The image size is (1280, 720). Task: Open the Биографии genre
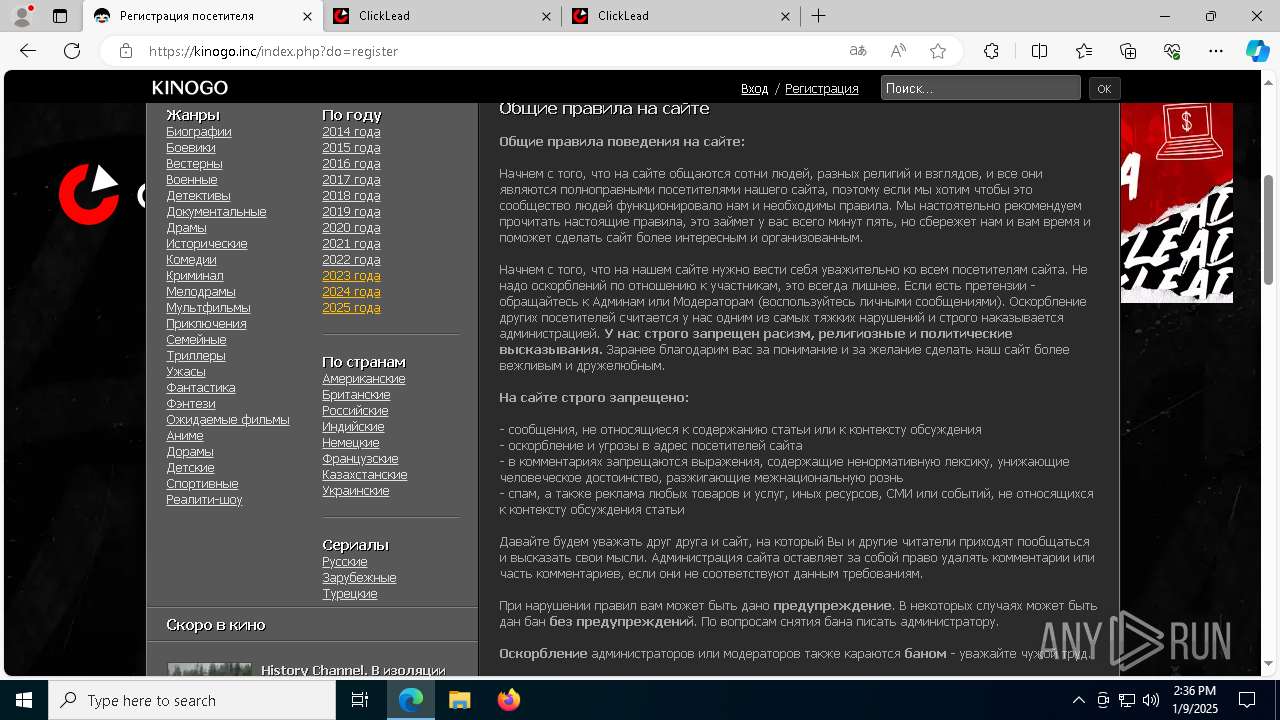199,131
